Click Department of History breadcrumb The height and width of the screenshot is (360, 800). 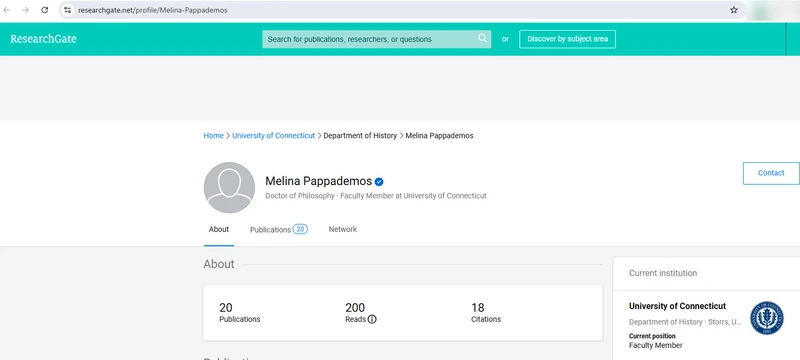click(360, 136)
